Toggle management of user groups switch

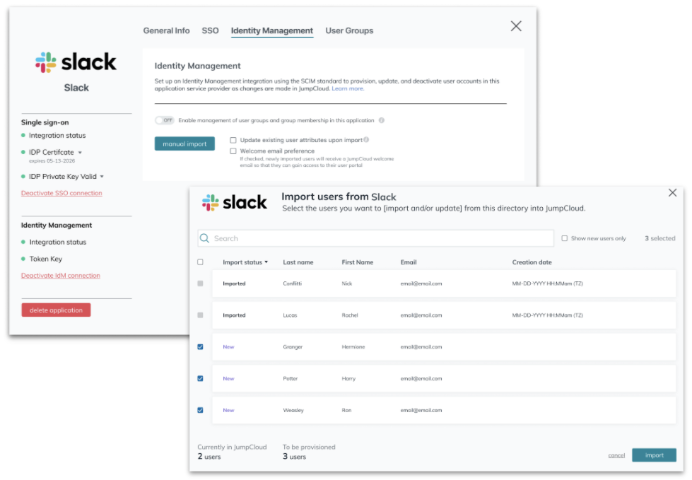165,120
